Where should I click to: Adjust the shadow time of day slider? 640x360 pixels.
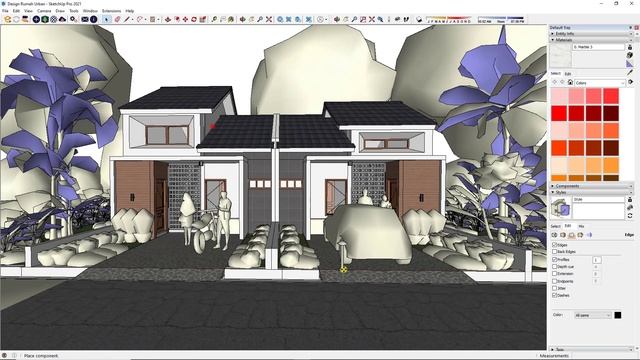coord(501,19)
